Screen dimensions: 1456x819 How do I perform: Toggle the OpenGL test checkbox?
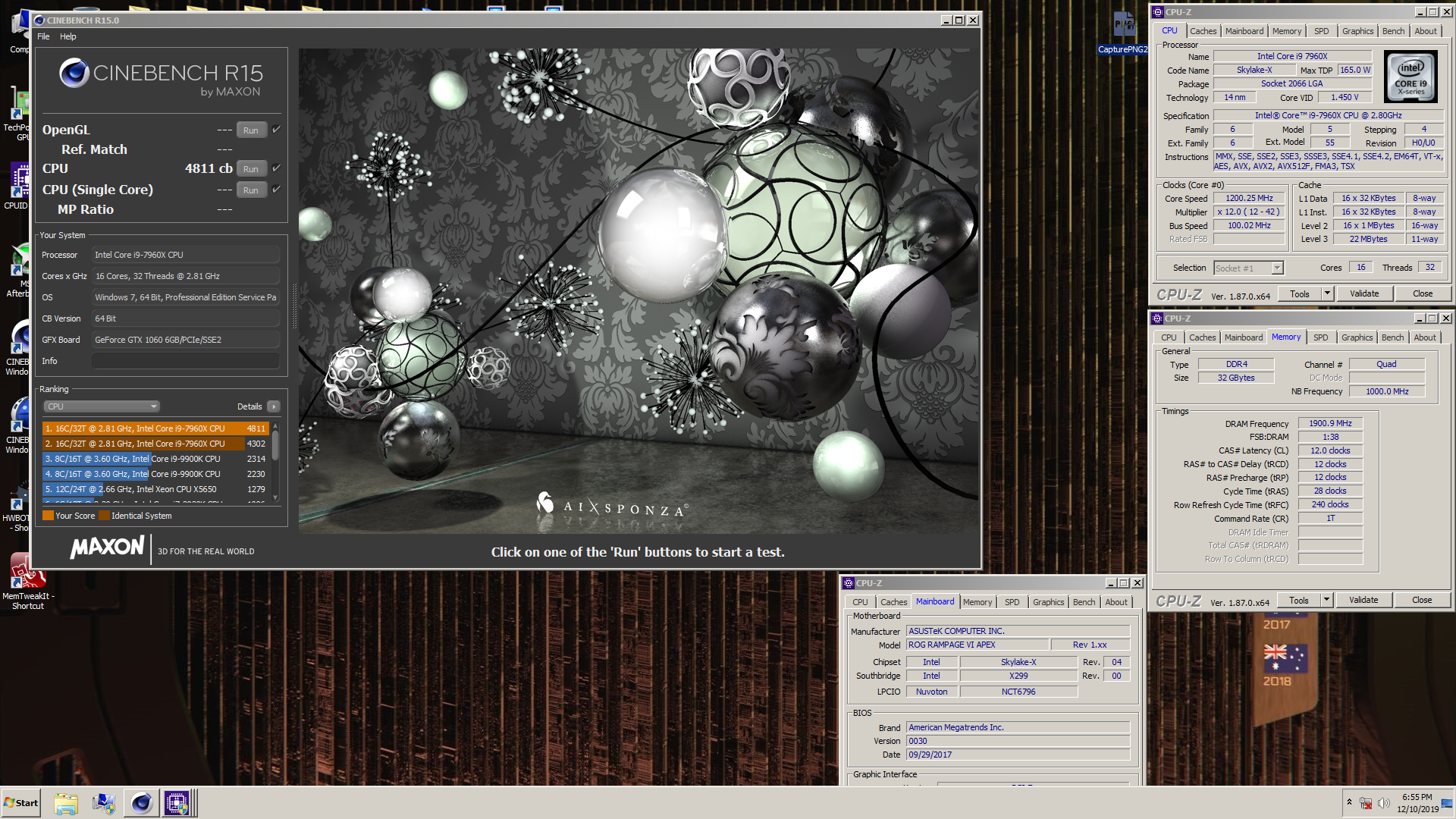(x=277, y=130)
